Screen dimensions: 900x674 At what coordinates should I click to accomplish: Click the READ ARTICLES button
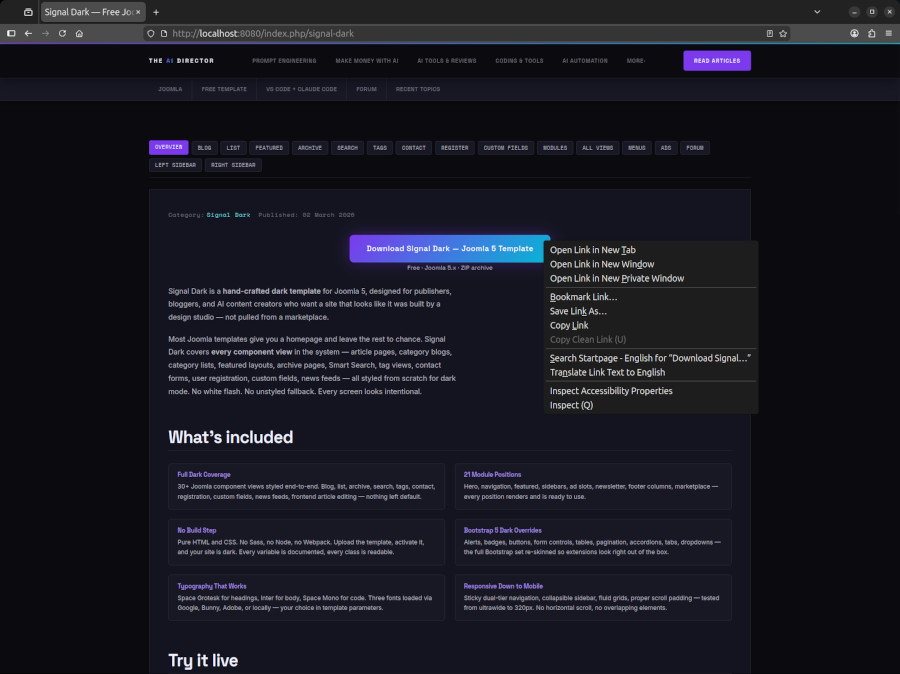coord(716,60)
